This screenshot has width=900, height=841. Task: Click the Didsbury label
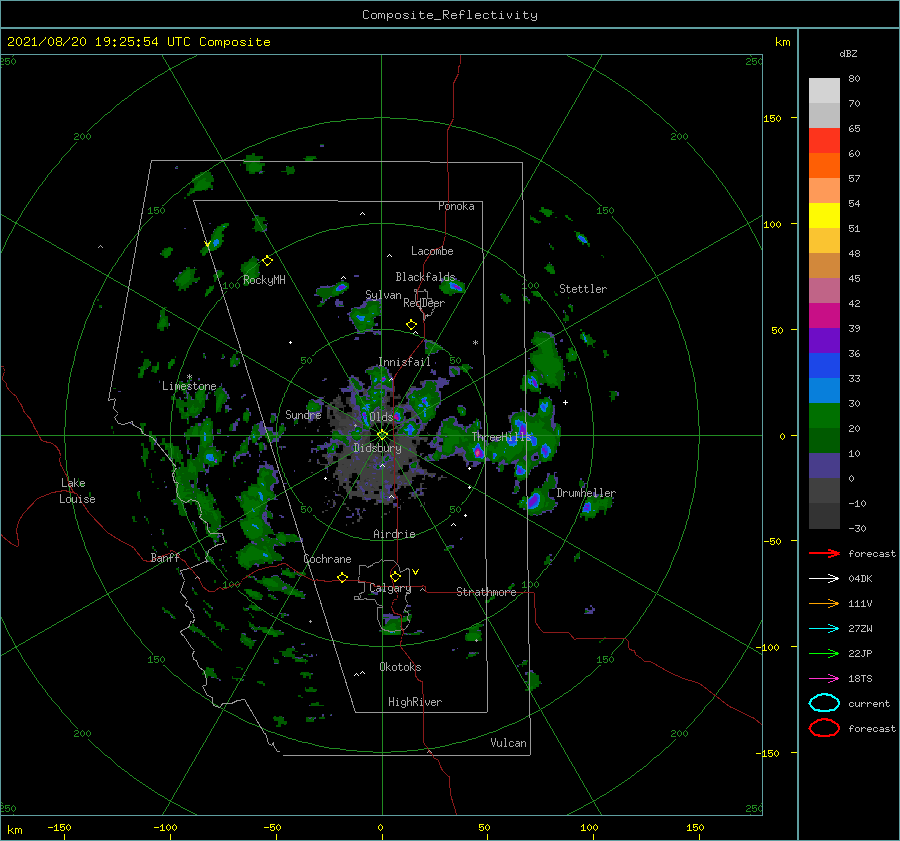coord(377,448)
